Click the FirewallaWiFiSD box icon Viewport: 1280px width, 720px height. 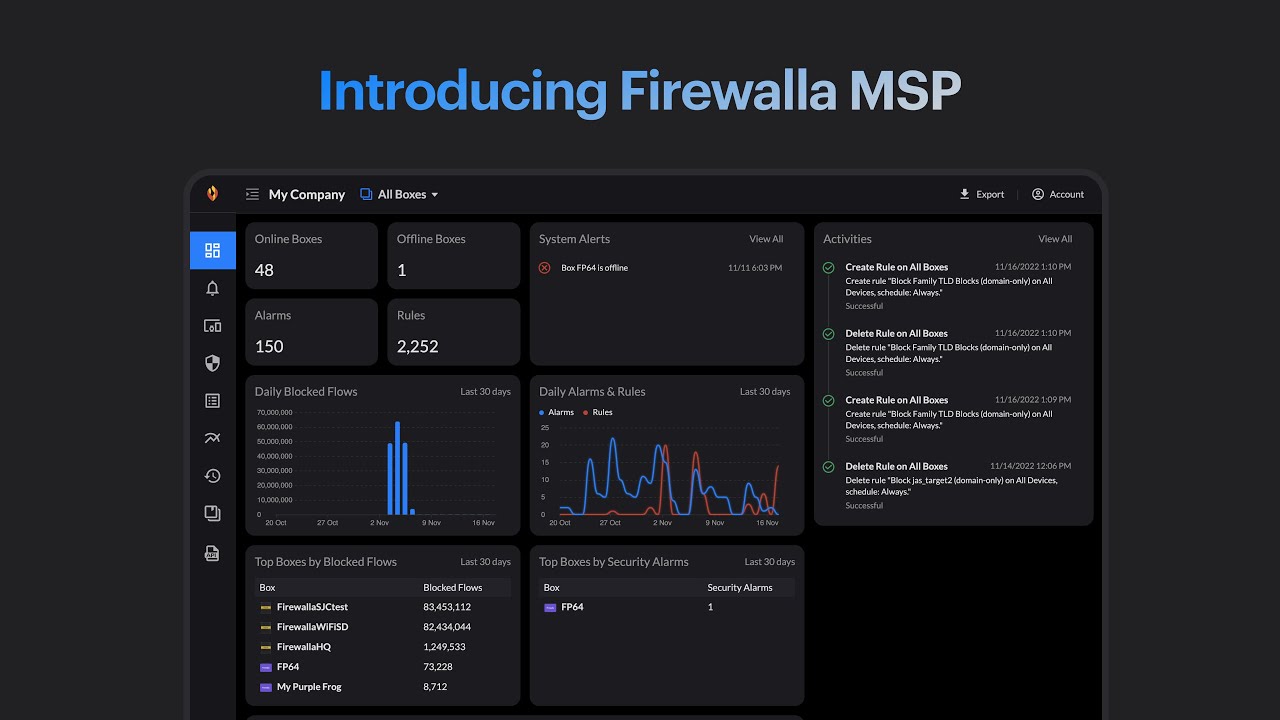pyautogui.click(x=266, y=627)
